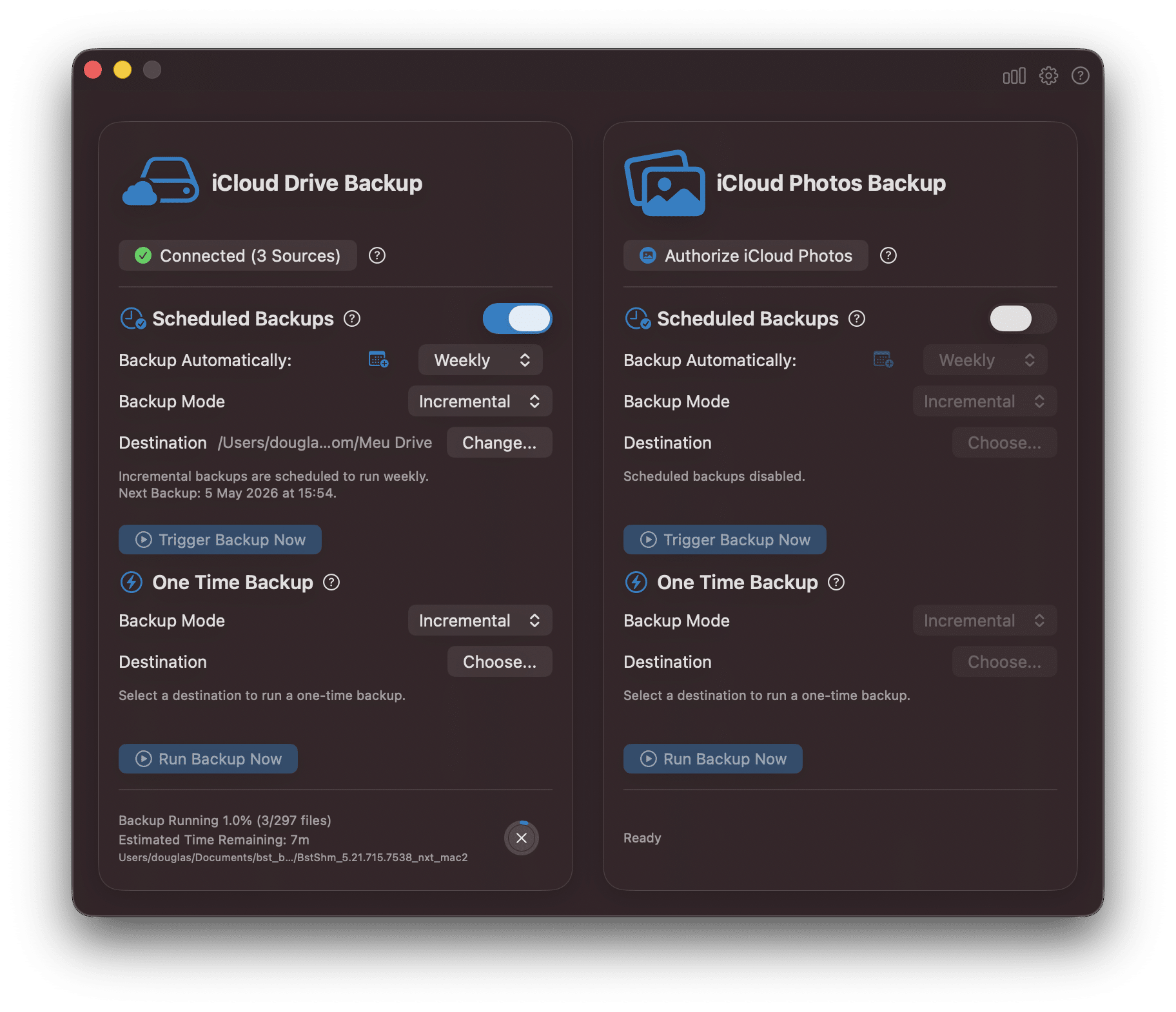
Task: Click the iCloud Photos Backup heading
Action: [x=831, y=183]
